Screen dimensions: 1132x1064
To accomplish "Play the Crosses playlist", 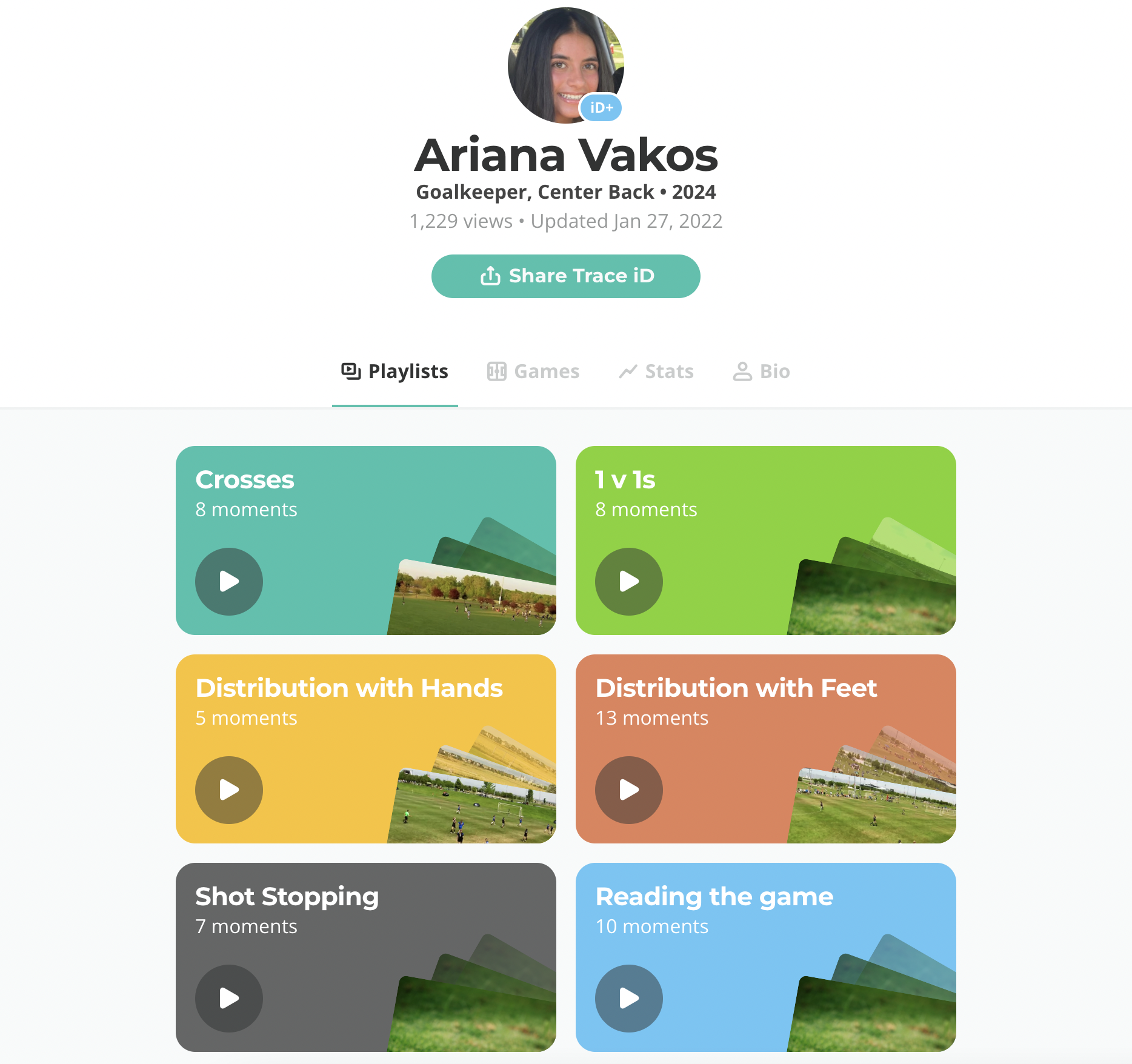I will (229, 582).
